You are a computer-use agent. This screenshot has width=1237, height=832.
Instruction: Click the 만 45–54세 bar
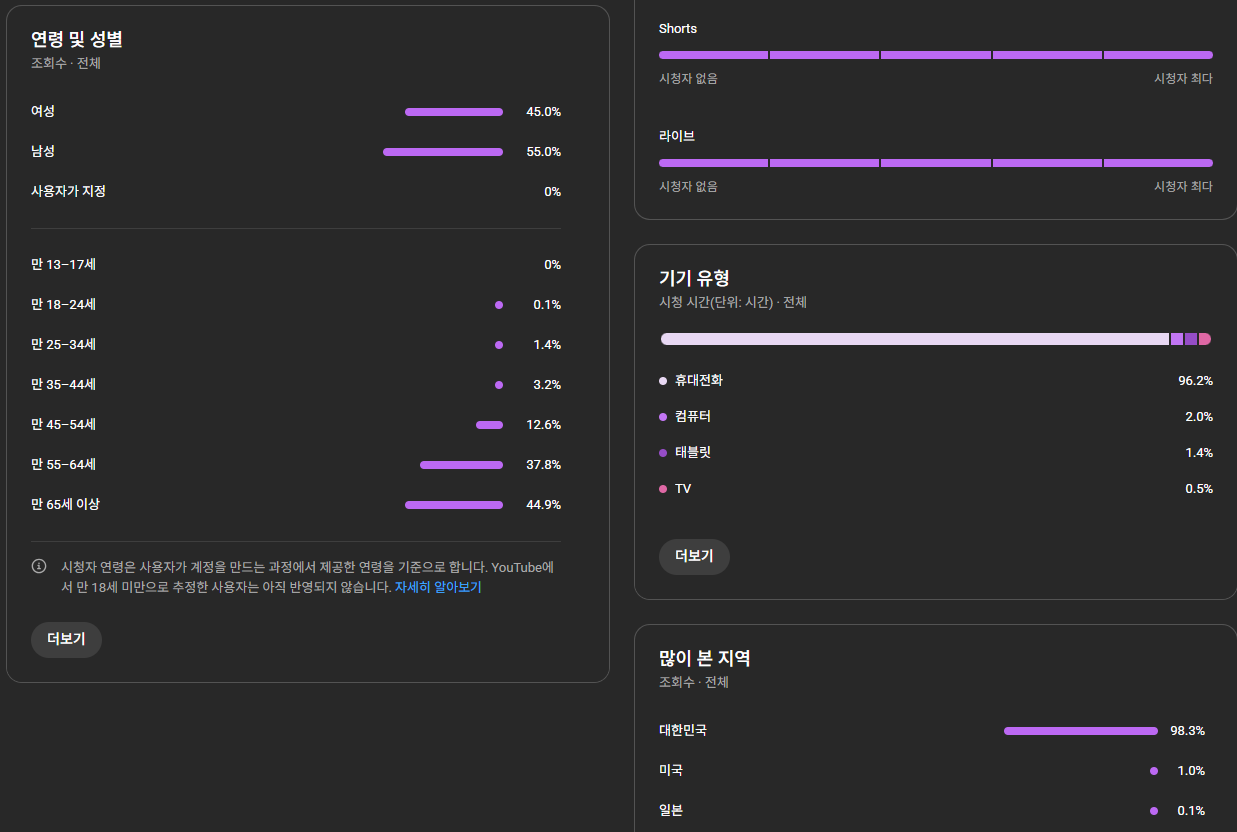point(489,425)
